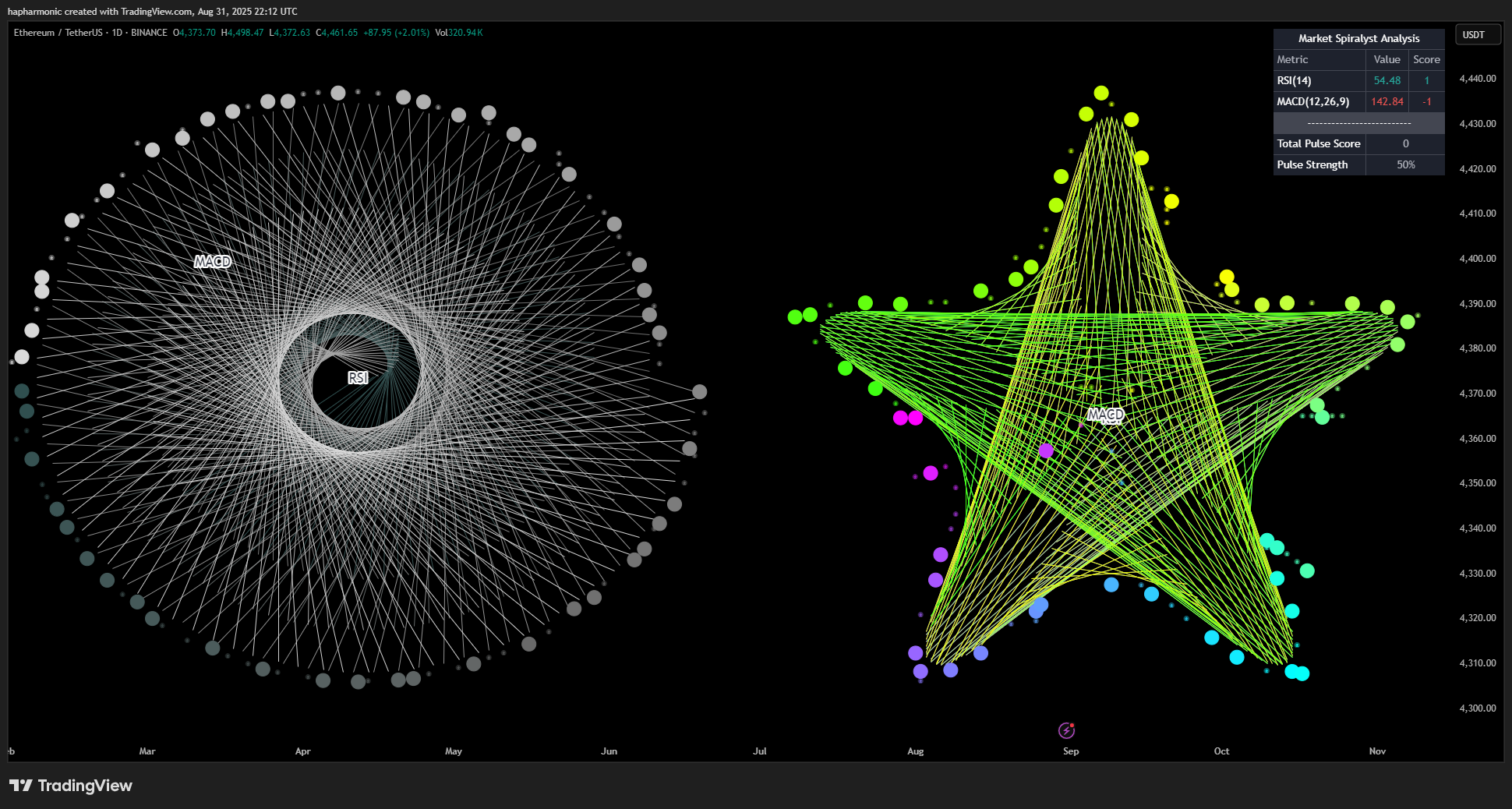This screenshot has height=809, width=1512.
Task: Click the Nov label on the time axis
Action: pos(1377,751)
